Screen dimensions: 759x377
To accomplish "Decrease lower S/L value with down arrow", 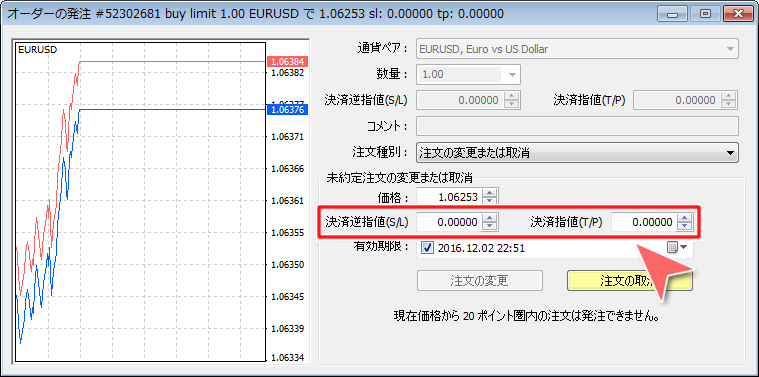I will [490, 226].
